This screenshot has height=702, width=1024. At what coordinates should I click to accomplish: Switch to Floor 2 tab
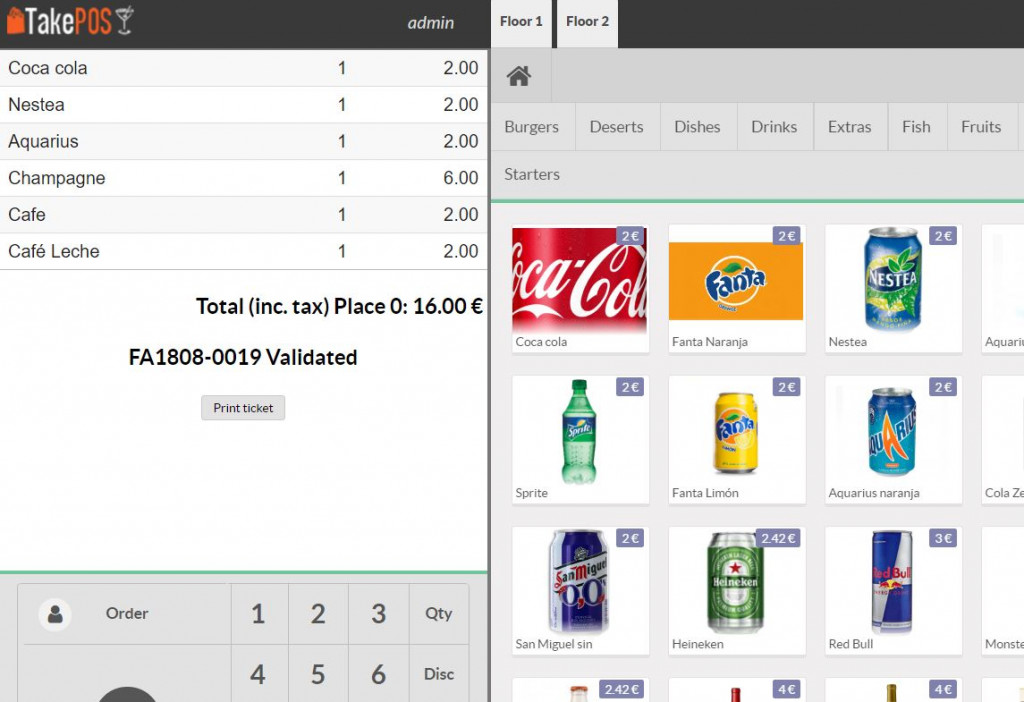[x=587, y=22]
